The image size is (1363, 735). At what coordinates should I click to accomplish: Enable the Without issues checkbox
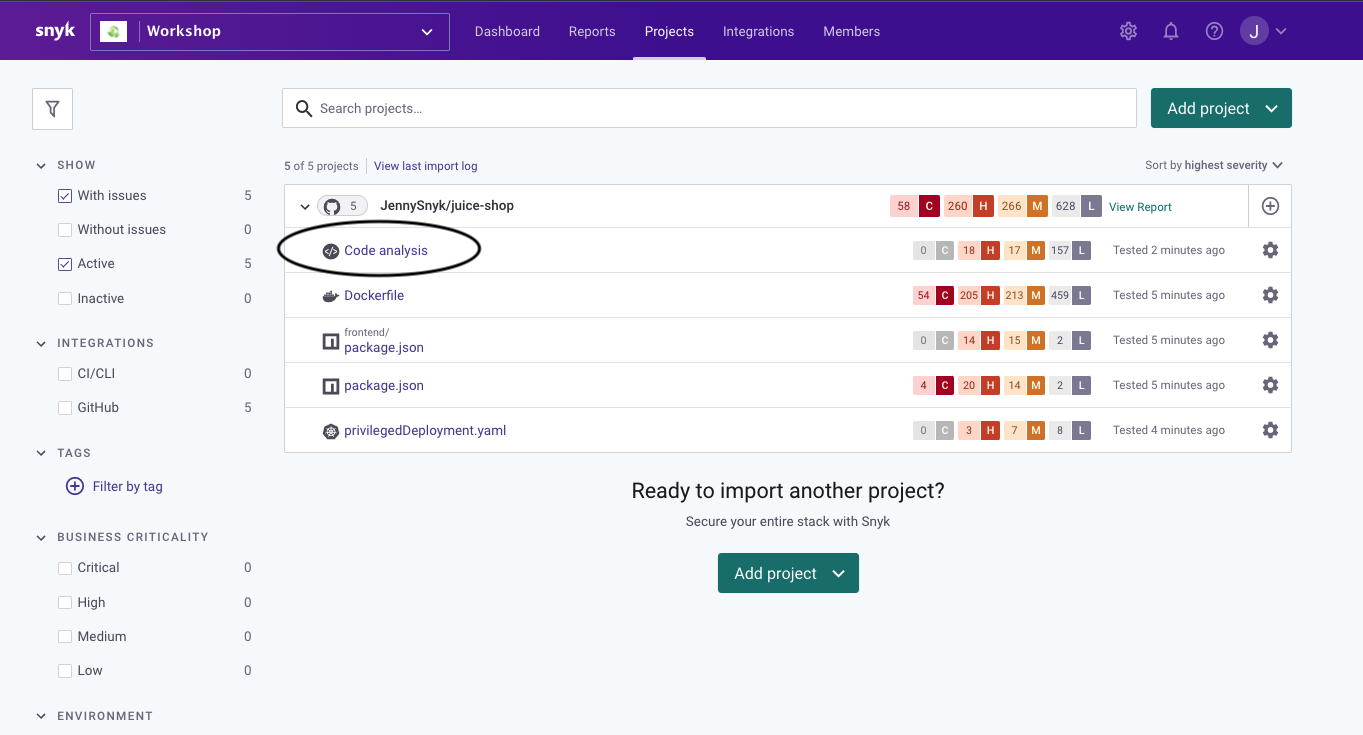[x=65, y=230]
